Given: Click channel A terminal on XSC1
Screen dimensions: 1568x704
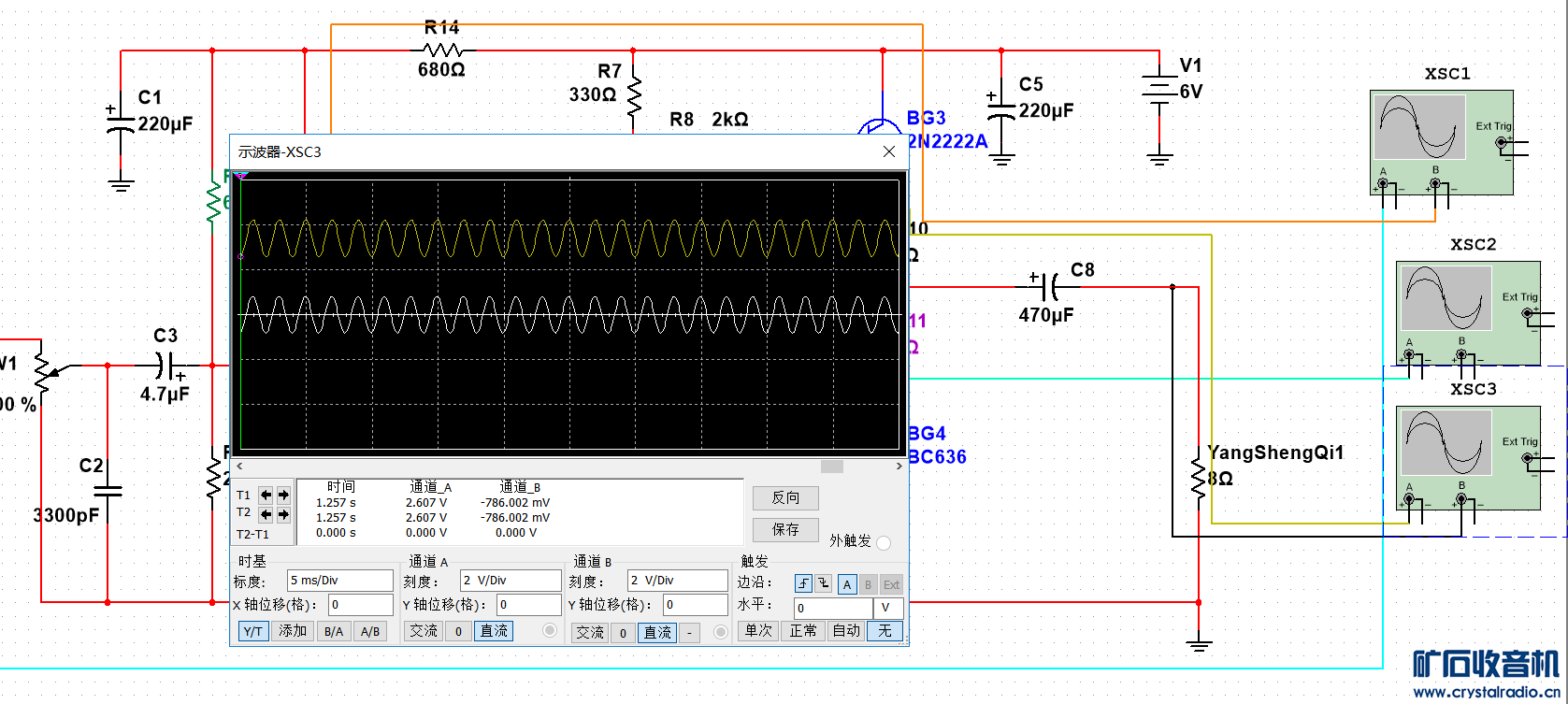Looking at the screenshot, I should pos(1382,185).
